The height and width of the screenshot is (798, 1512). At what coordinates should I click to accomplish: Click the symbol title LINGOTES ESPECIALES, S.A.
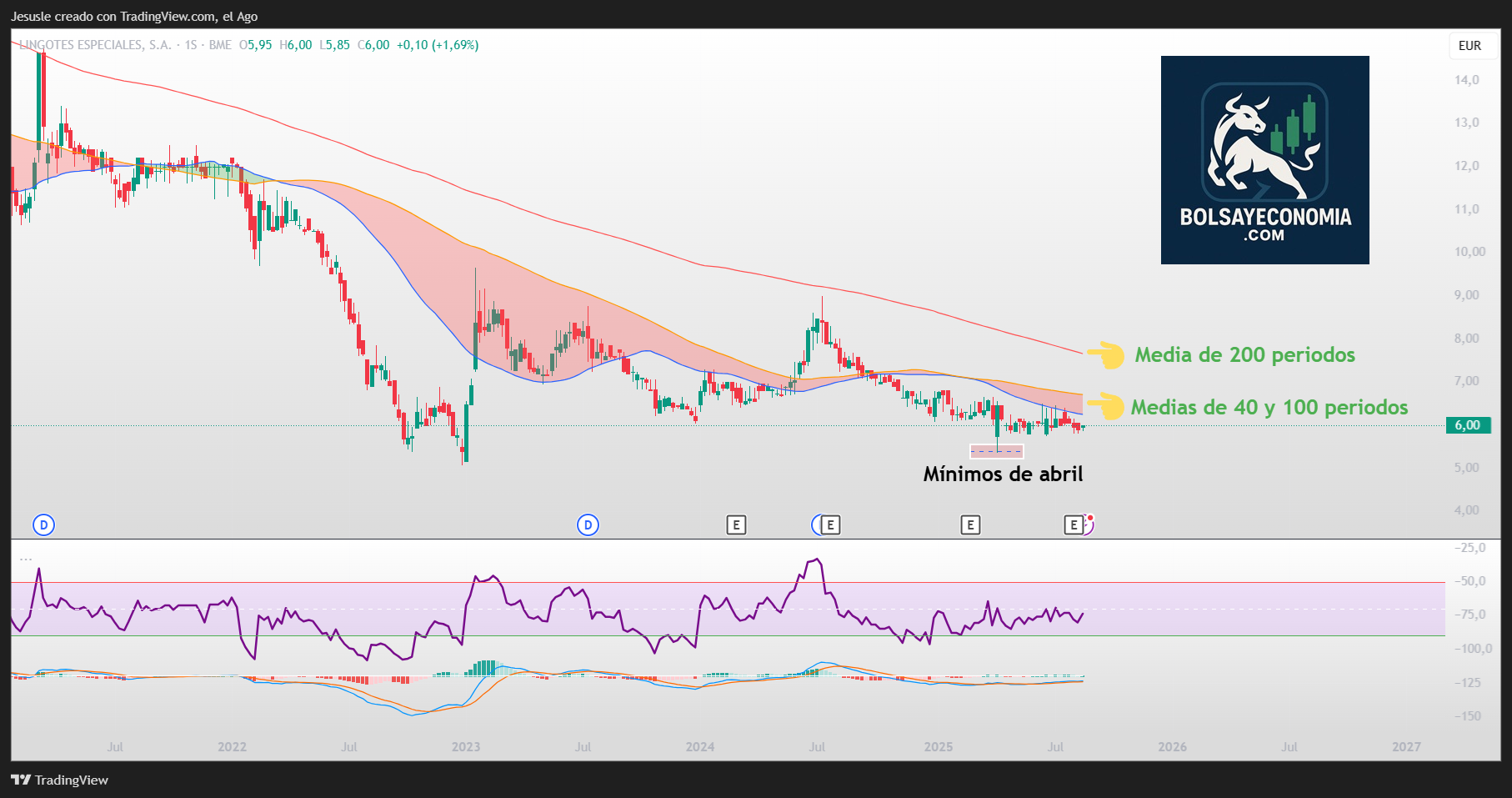[x=95, y=45]
